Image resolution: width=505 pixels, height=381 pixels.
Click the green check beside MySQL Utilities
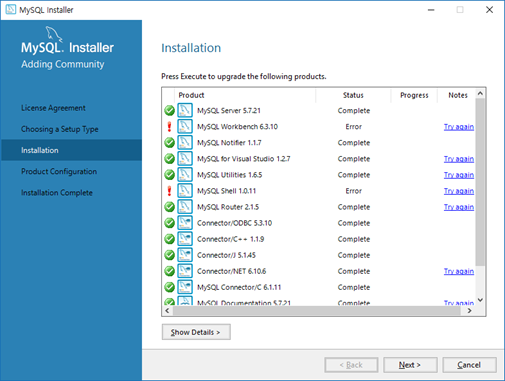pyautogui.click(x=169, y=174)
